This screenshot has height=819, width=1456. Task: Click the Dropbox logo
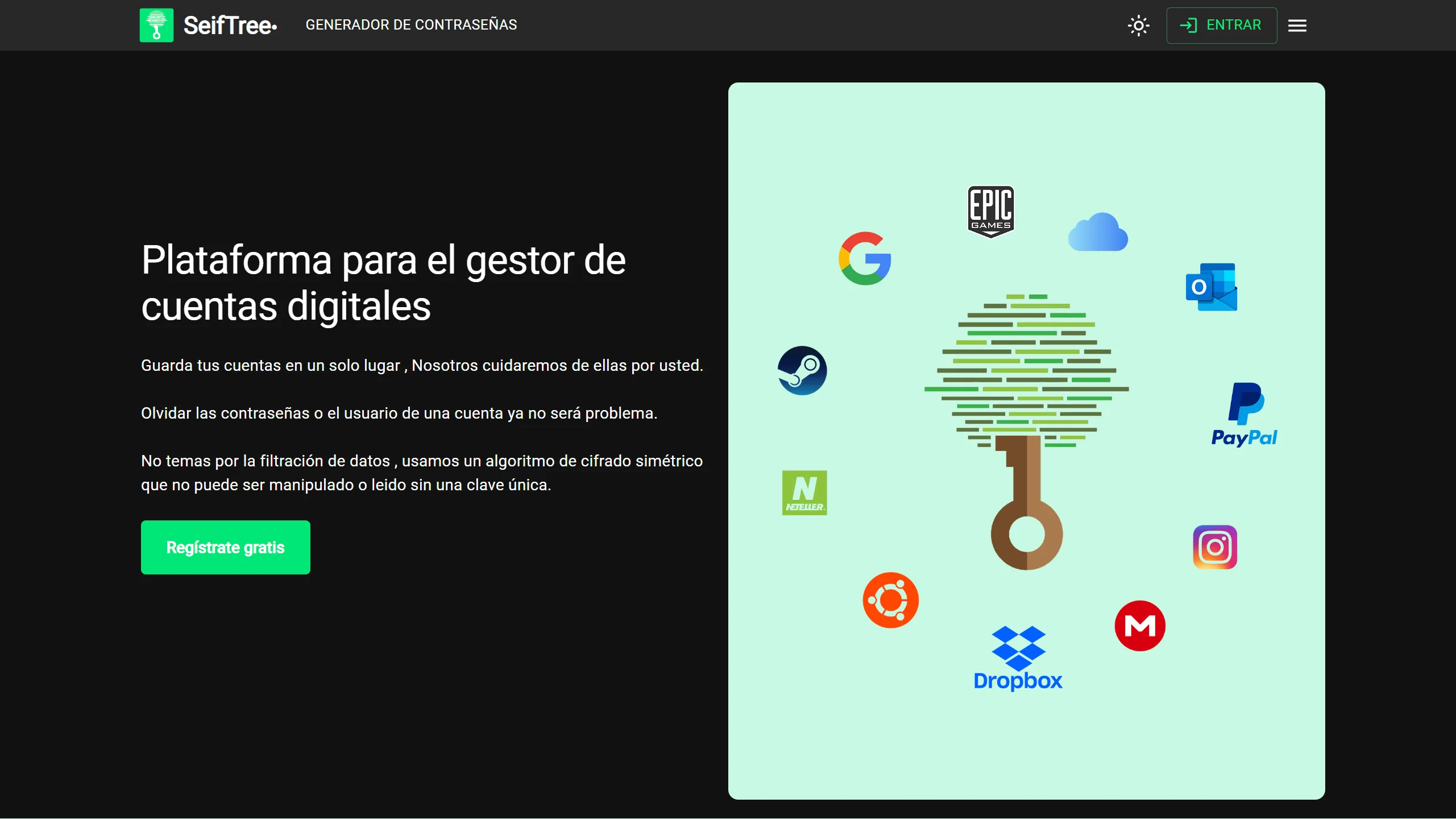coord(1018,658)
